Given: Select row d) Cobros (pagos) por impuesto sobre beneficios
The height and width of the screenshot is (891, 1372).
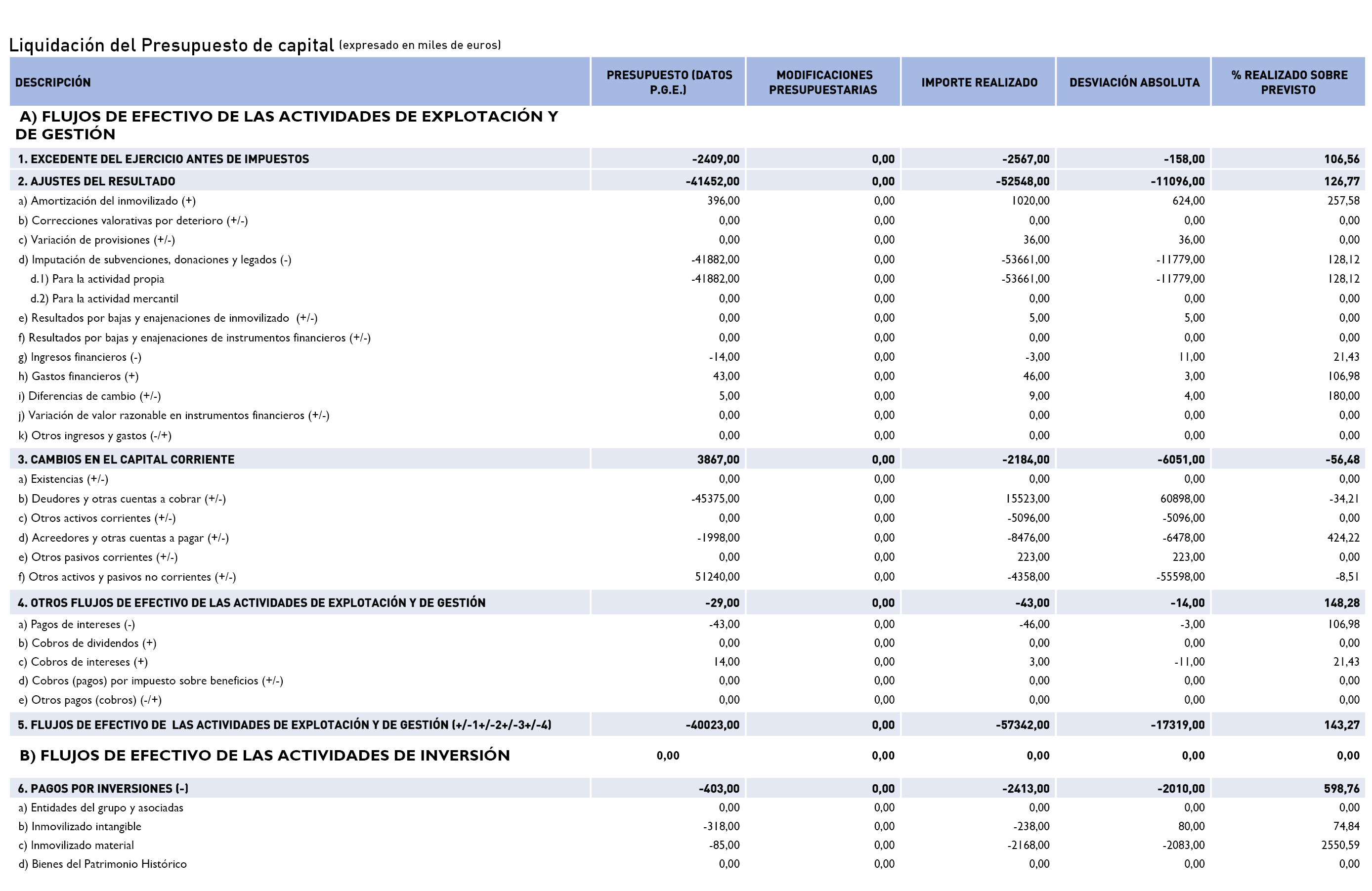Looking at the screenshot, I should [687, 681].
